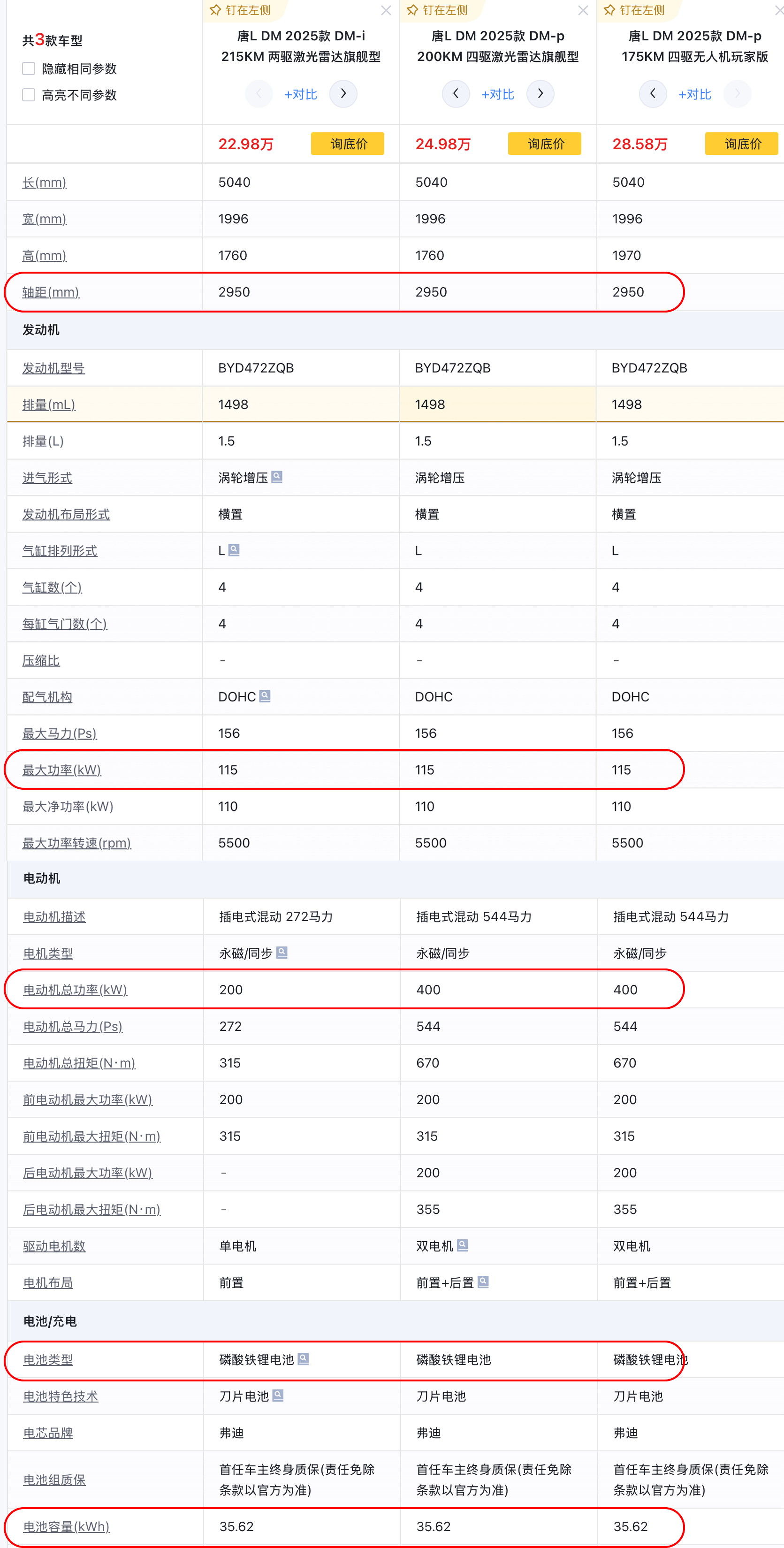Open the 电动机总马力(Ps) parameter link
The height and width of the screenshot is (1548, 784).
(73, 1026)
